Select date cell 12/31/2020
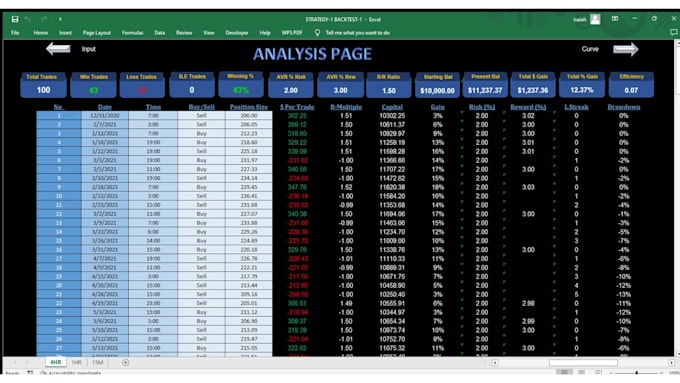 click(105, 116)
